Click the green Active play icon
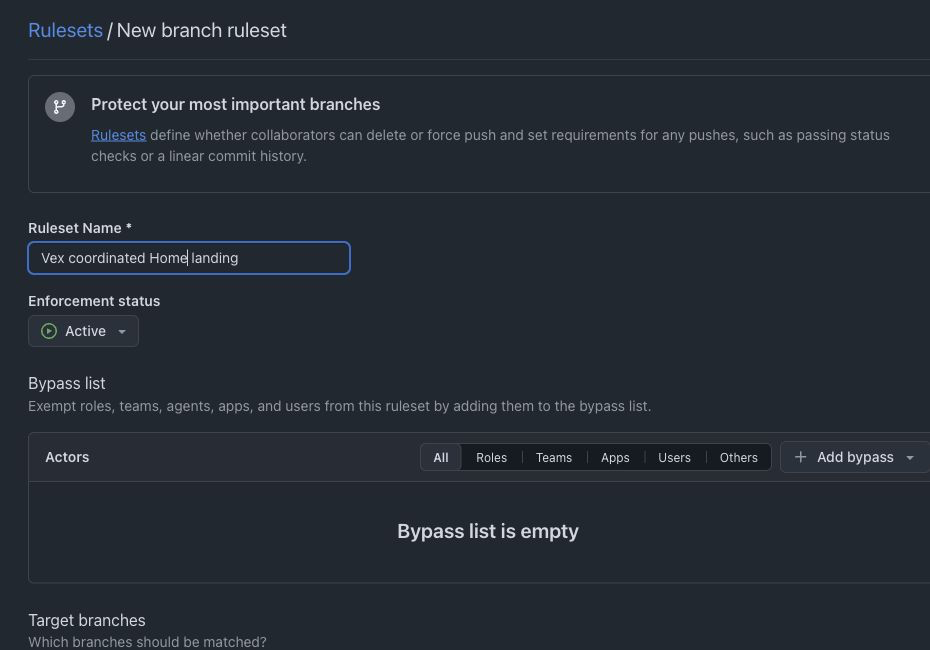 (49, 331)
